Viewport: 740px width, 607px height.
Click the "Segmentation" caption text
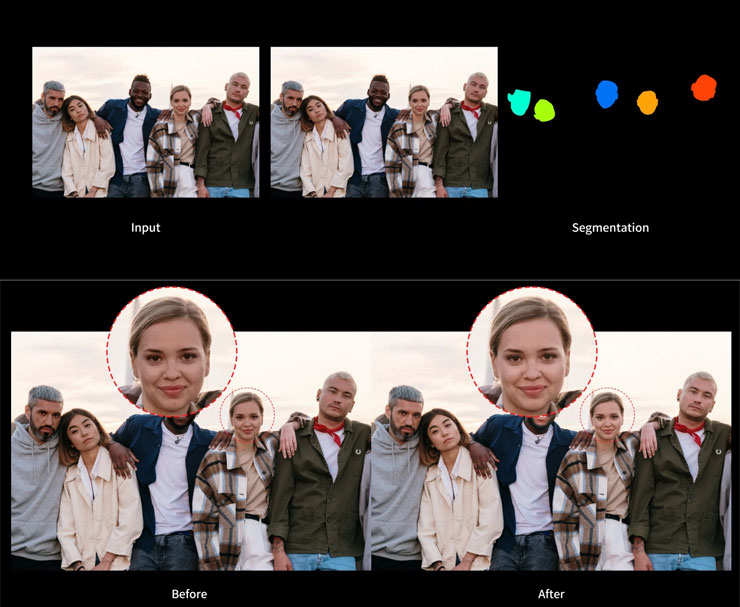point(610,228)
